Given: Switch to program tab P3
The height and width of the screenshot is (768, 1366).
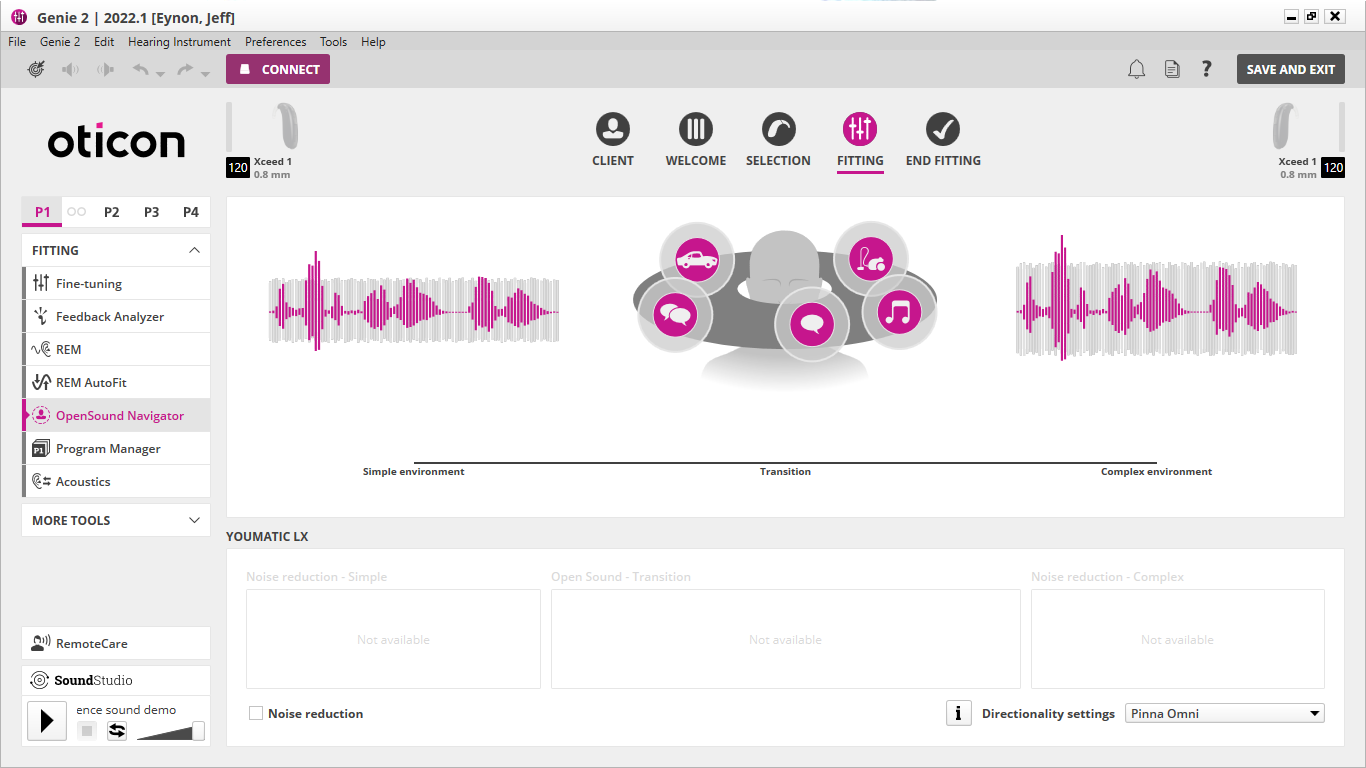Looking at the screenshot, I should 151,212.
